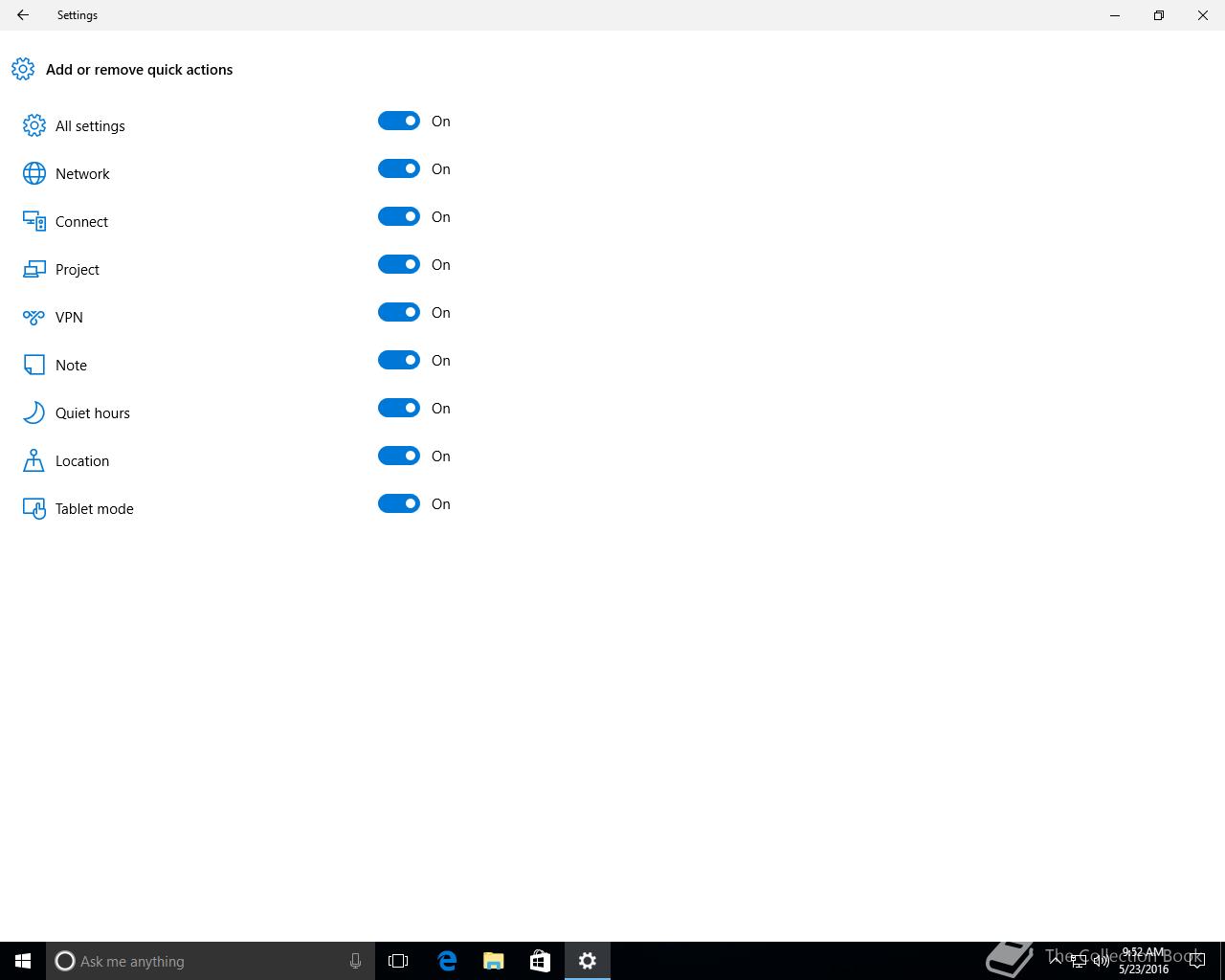Restore down the Settings window
The image size is (1225, 980).
[1159, 15]
